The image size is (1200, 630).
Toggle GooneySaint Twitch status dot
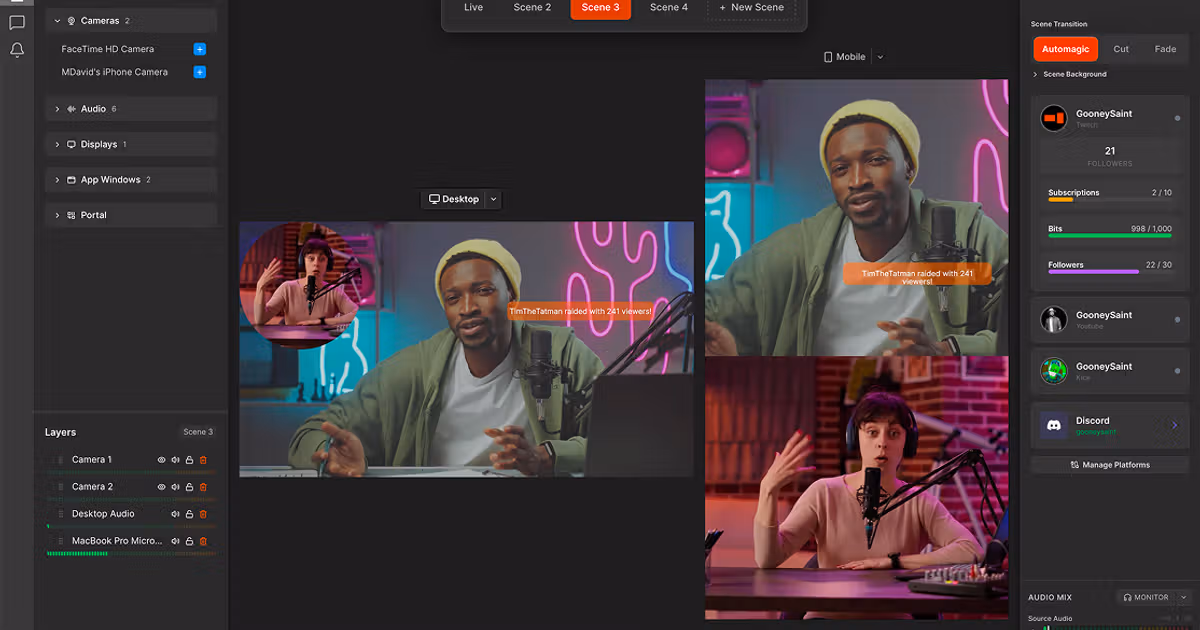pos(1177,118)
